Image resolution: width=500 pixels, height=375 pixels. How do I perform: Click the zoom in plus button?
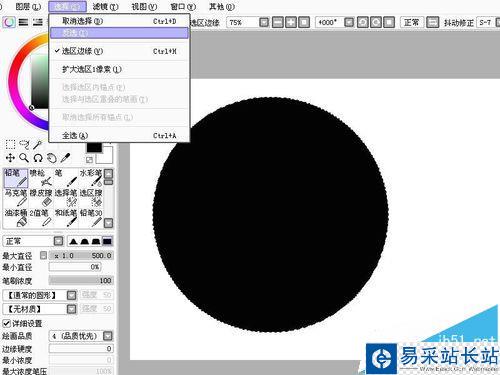tap(291, 22)
